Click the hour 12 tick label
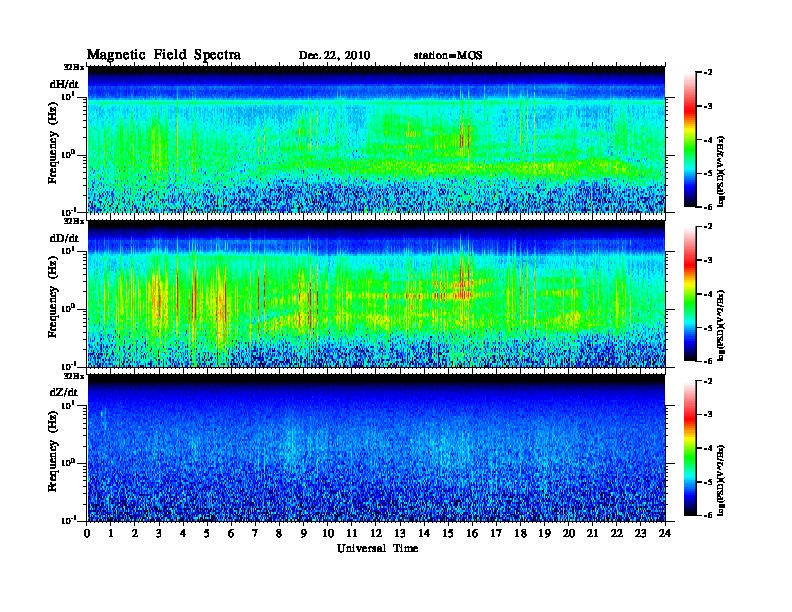The width and height of the screenshot is (792, 612). tap(376, 533)
